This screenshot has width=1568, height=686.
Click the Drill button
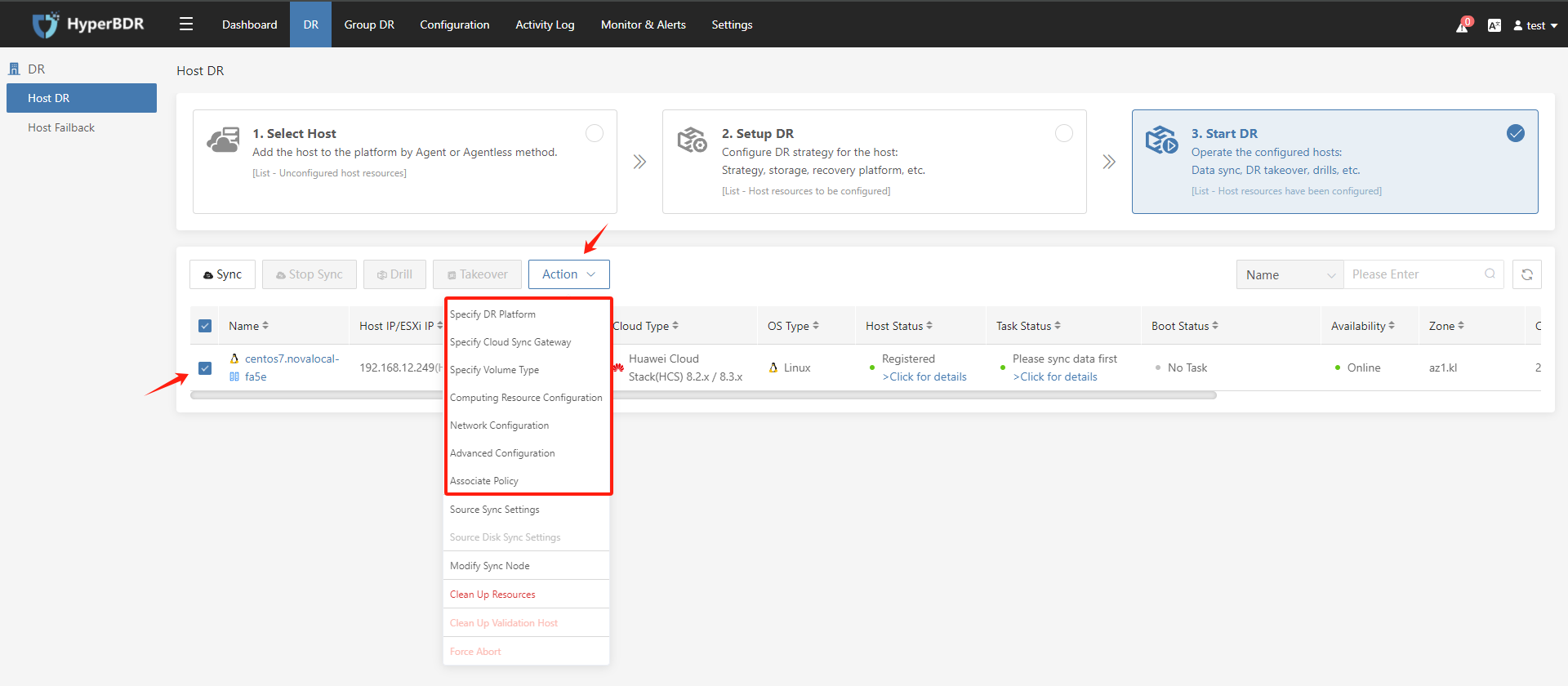[x=394, y=274]
